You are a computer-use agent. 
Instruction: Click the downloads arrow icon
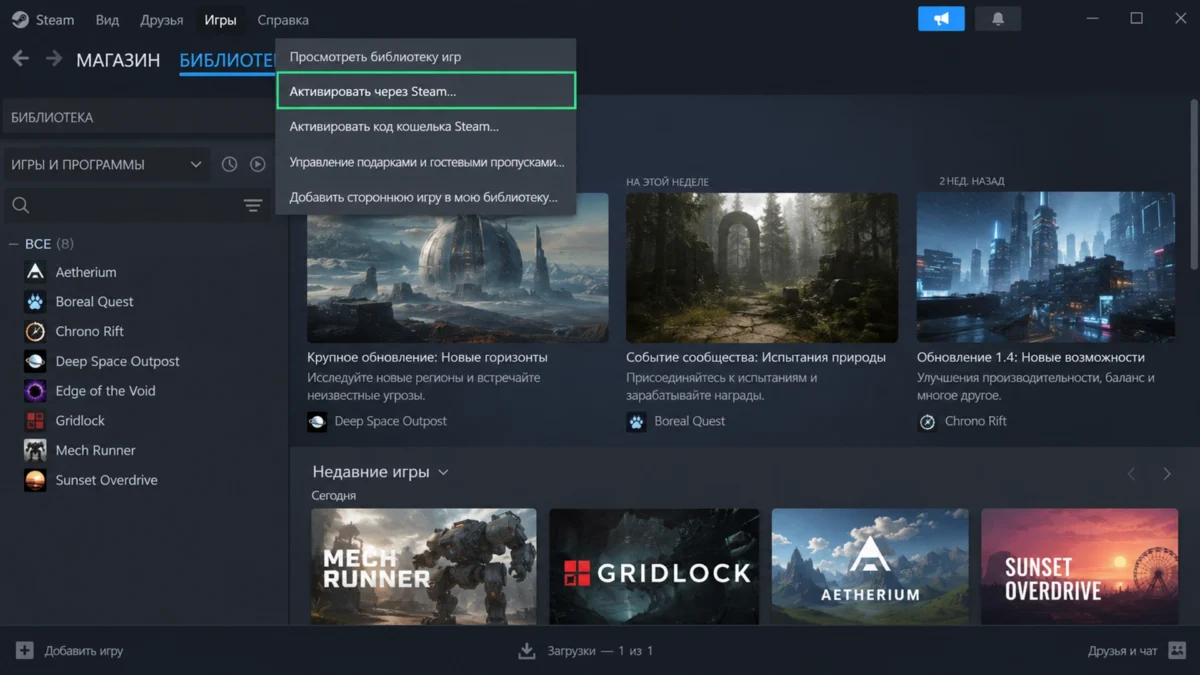point(527,651)
